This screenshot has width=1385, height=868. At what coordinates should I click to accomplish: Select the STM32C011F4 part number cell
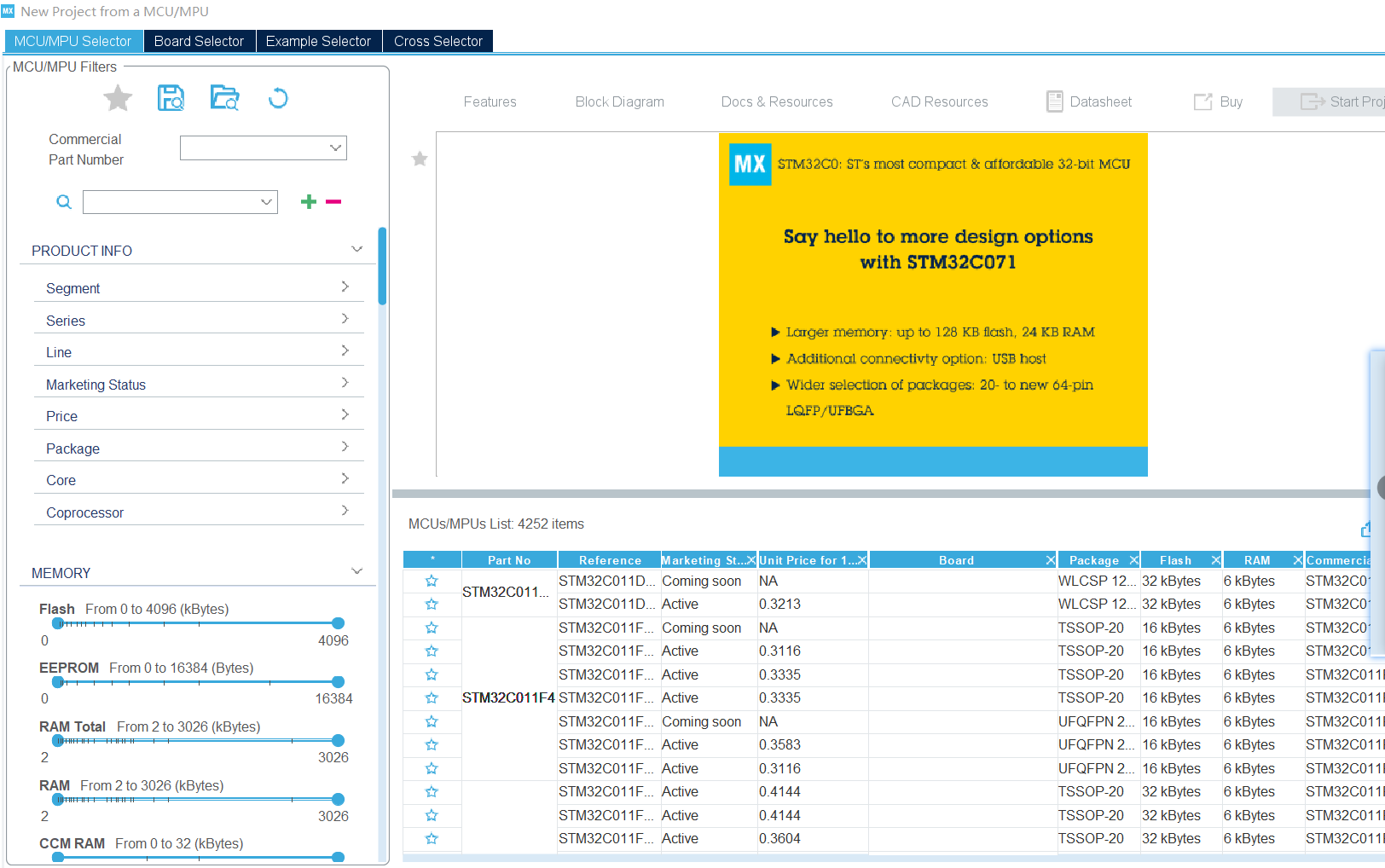pos(508,697)
